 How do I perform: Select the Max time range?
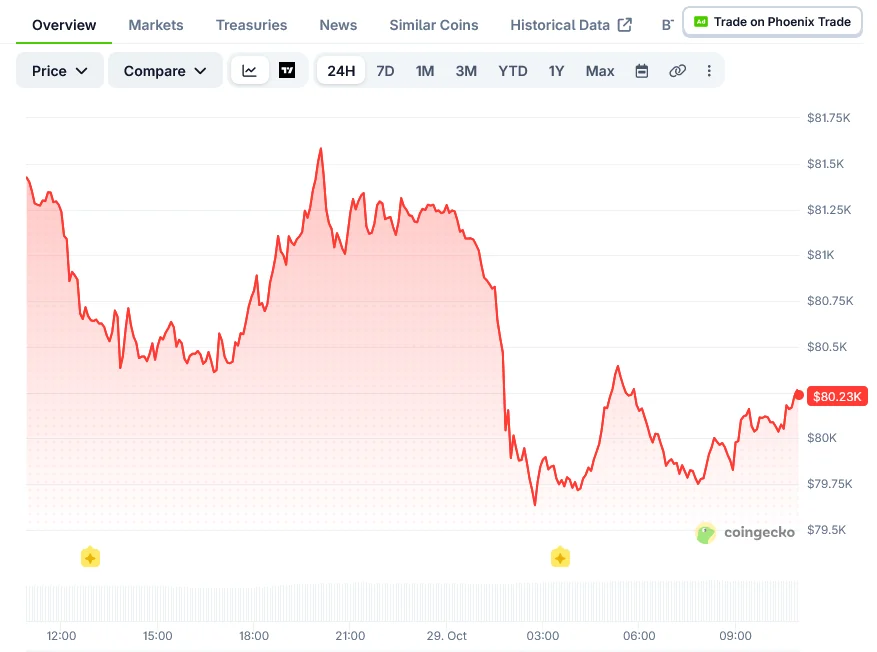point(600,71)
